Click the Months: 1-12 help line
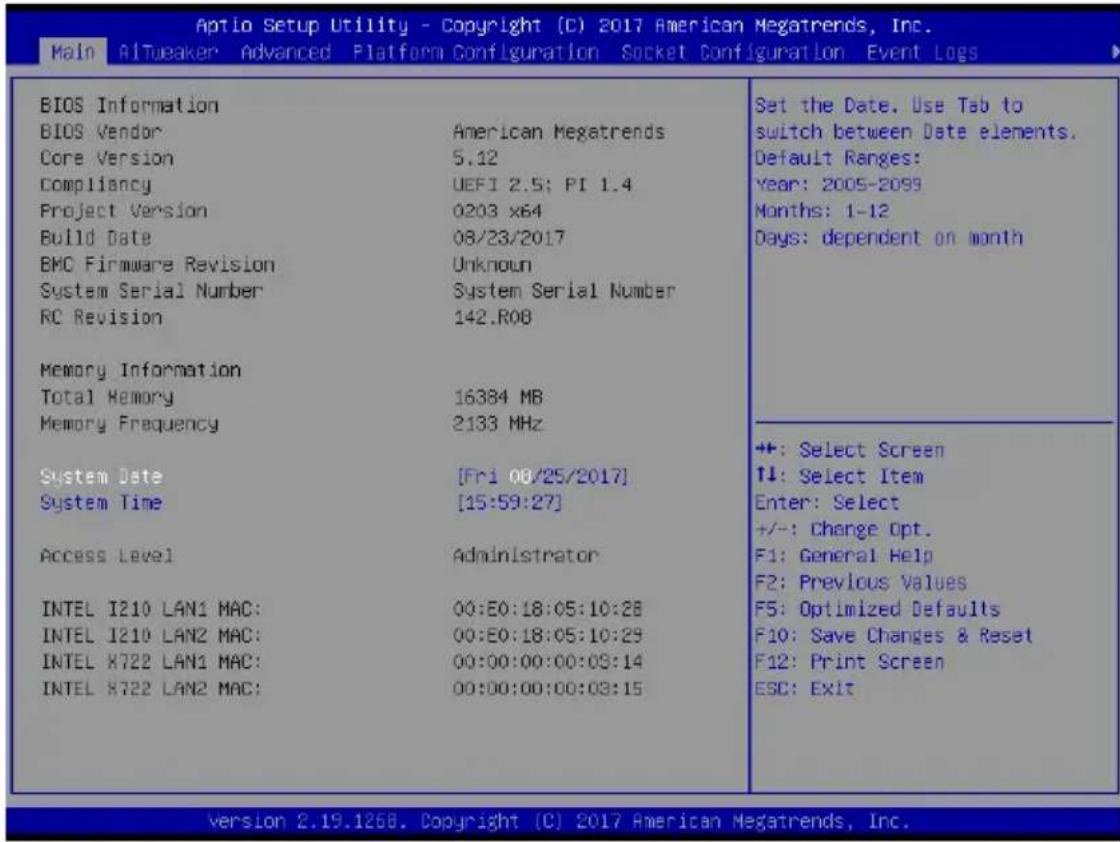The width and height of the screenshot is (1120, 842). click(821, 211)
